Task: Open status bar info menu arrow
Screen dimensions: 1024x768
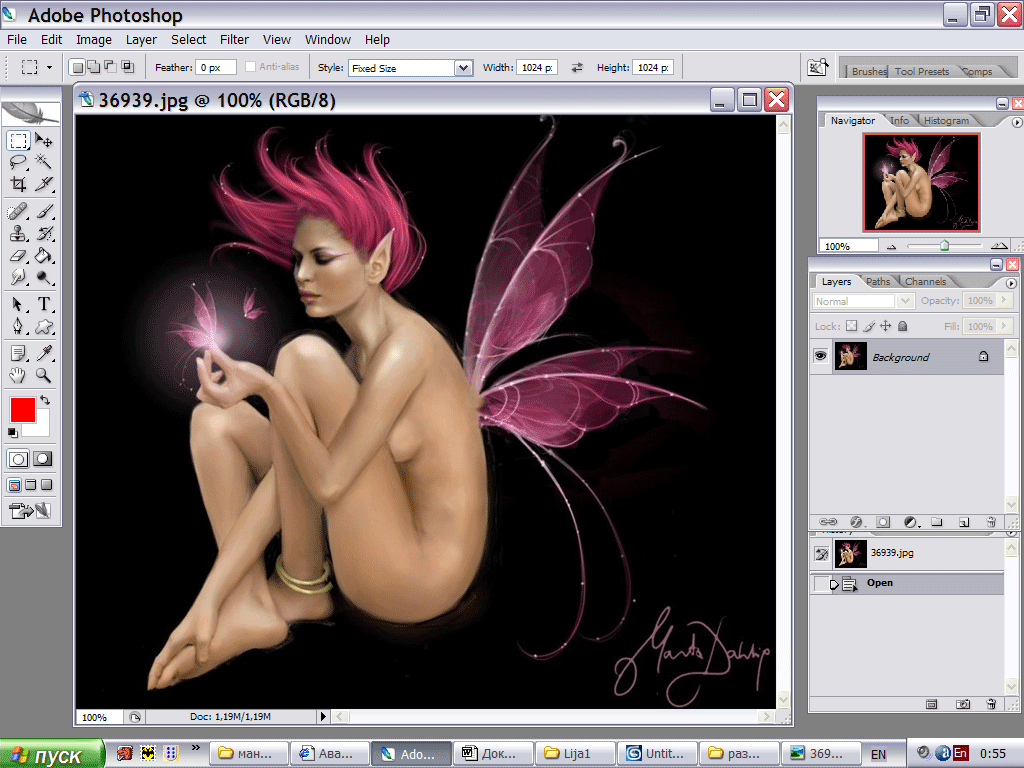Action: point(323,716)
